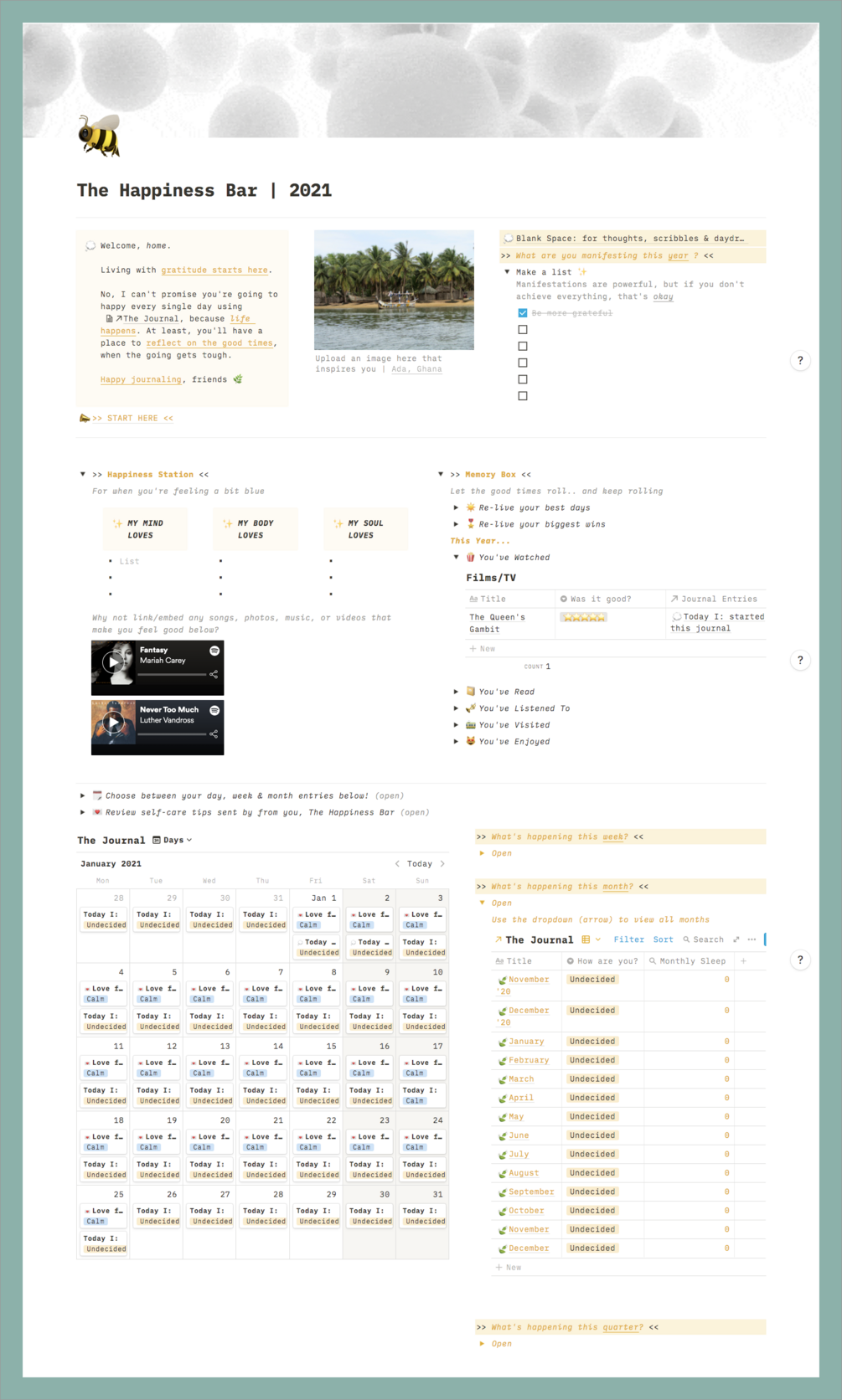The width and height of the screenshot is (842, 1400).
Task: Open the Ada, Ghana caption link
Action: [416, 368]
